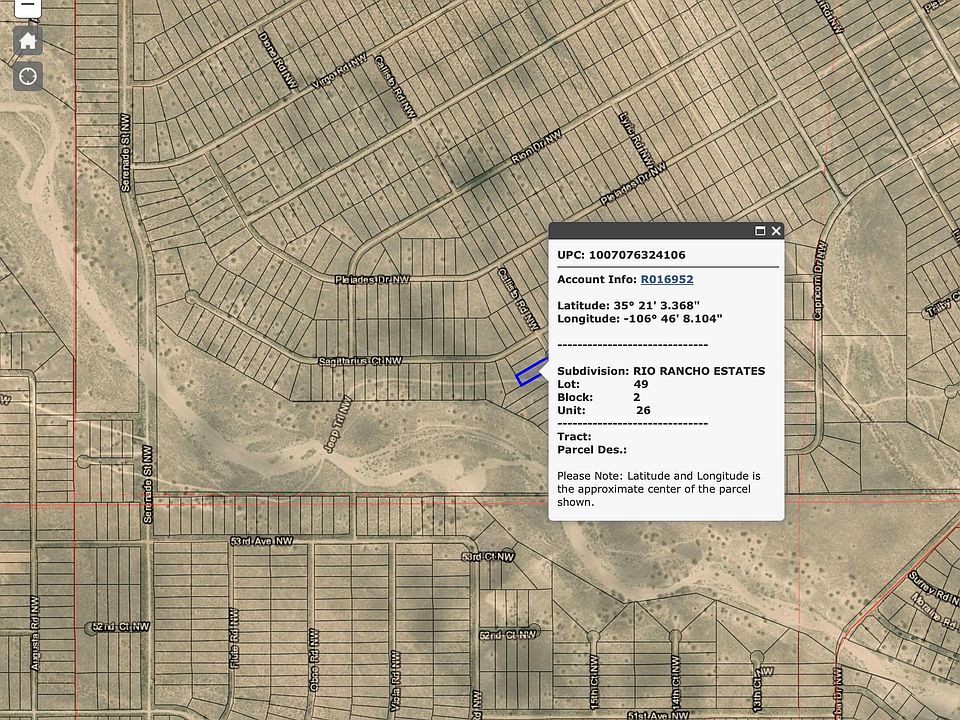Screen dimensions: 960x720
Task: Click the blue highlighted parcel outline
Action: tap(531, 372)
